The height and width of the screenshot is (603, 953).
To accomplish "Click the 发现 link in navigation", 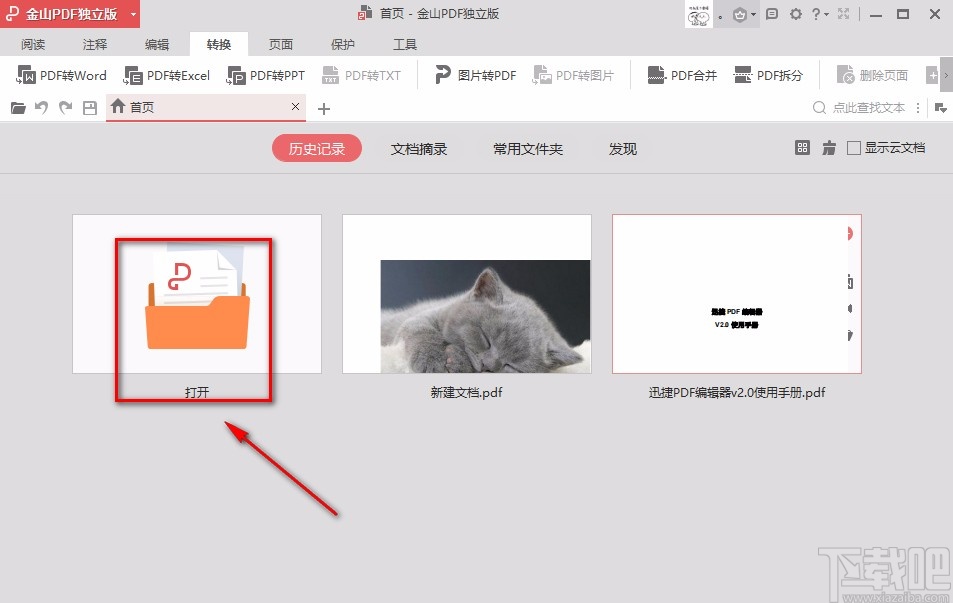I will point(622,147).
